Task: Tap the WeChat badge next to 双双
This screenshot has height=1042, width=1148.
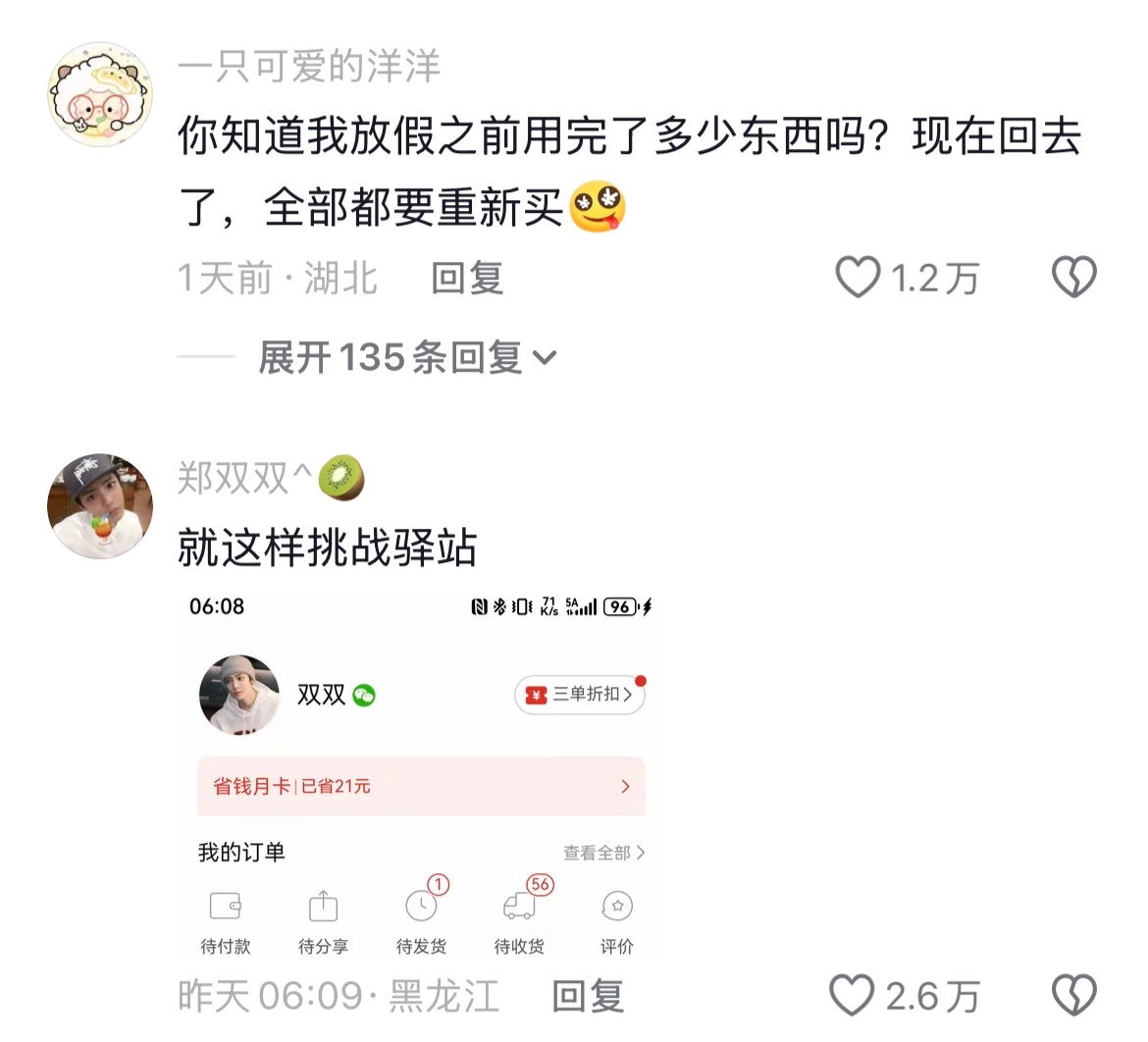Action: [x=364, y=695]
